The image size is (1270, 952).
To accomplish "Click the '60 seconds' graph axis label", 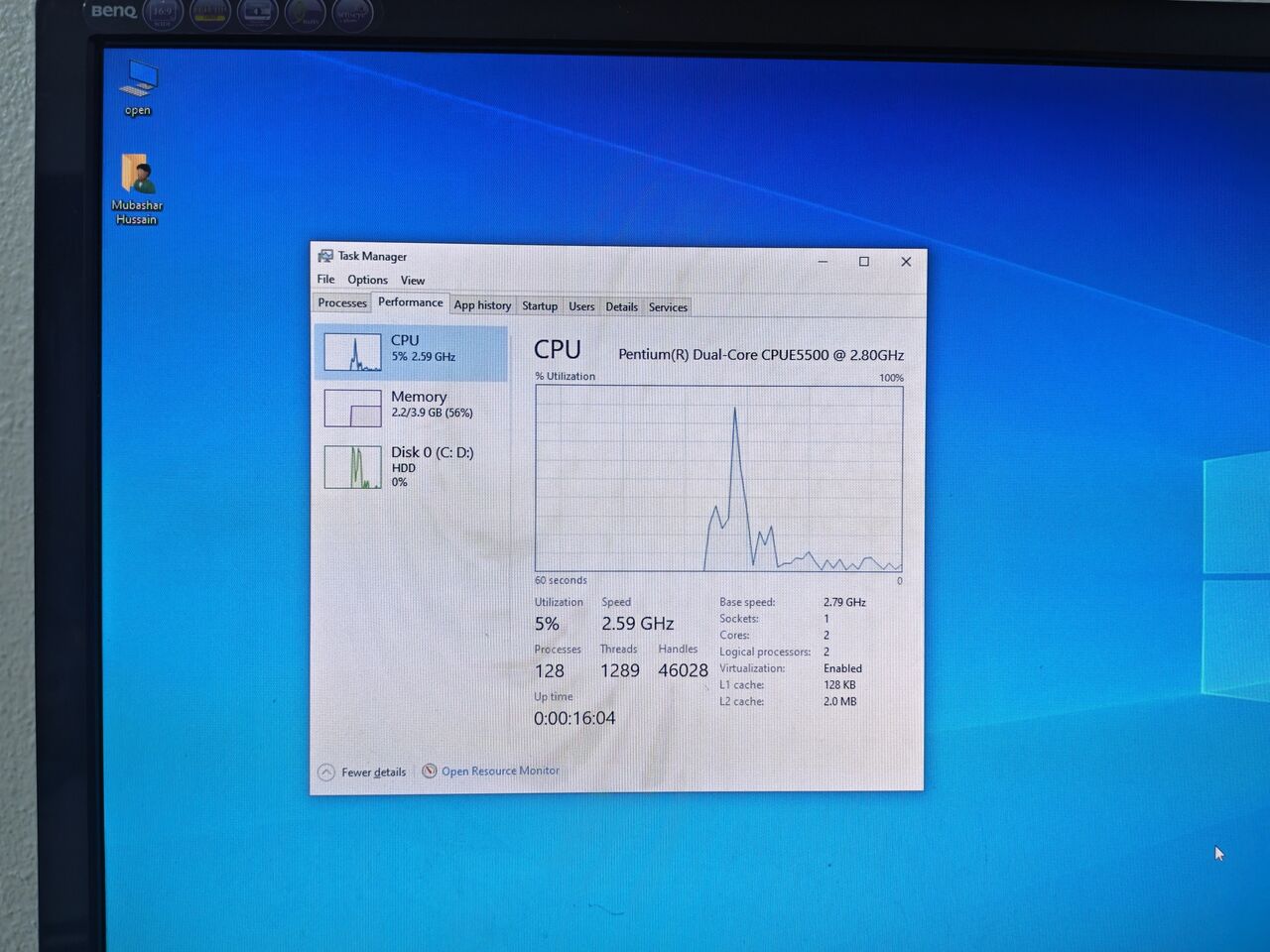I will pos(561,580).
